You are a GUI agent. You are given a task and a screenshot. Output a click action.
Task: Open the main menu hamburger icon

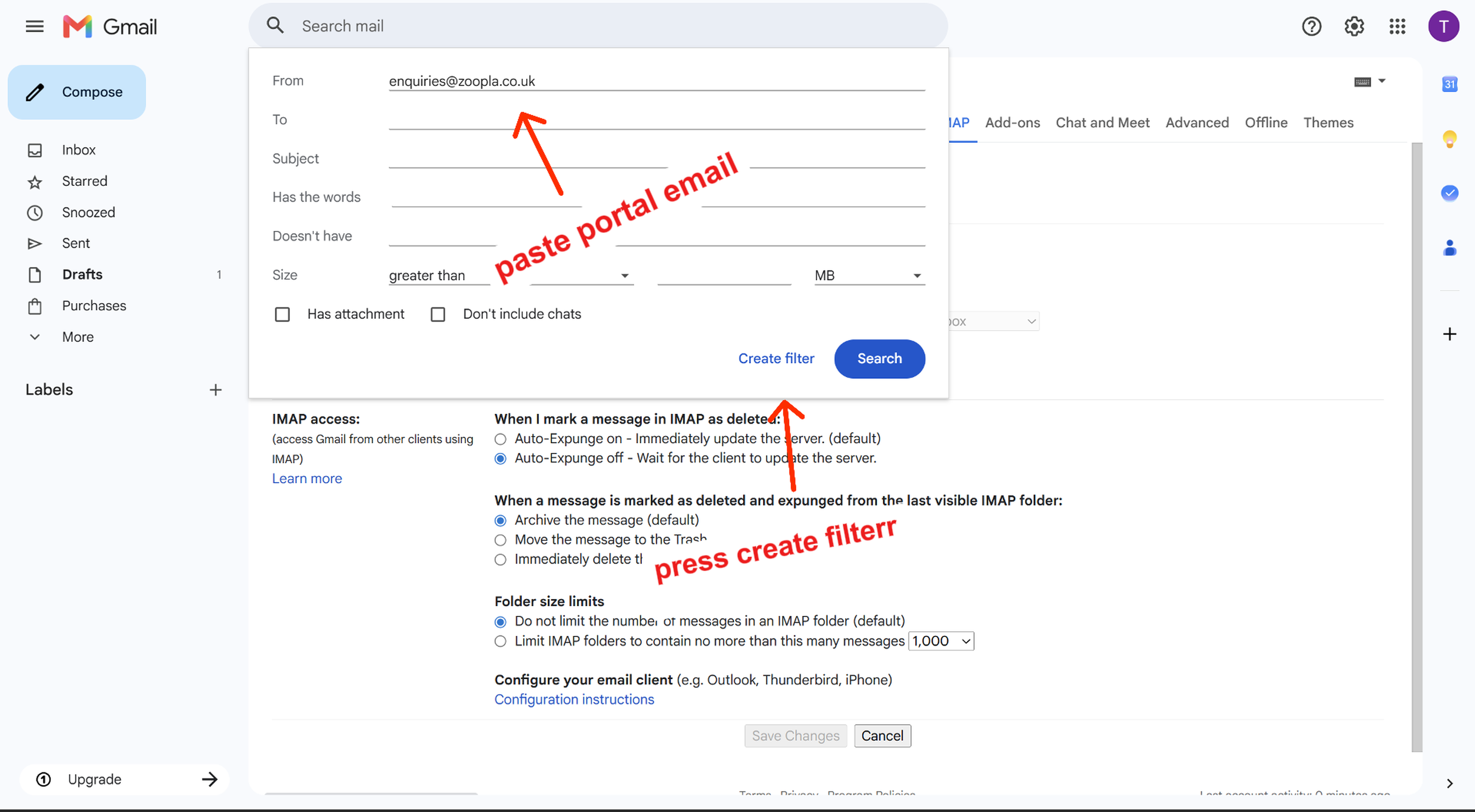[x=34, y=26]
